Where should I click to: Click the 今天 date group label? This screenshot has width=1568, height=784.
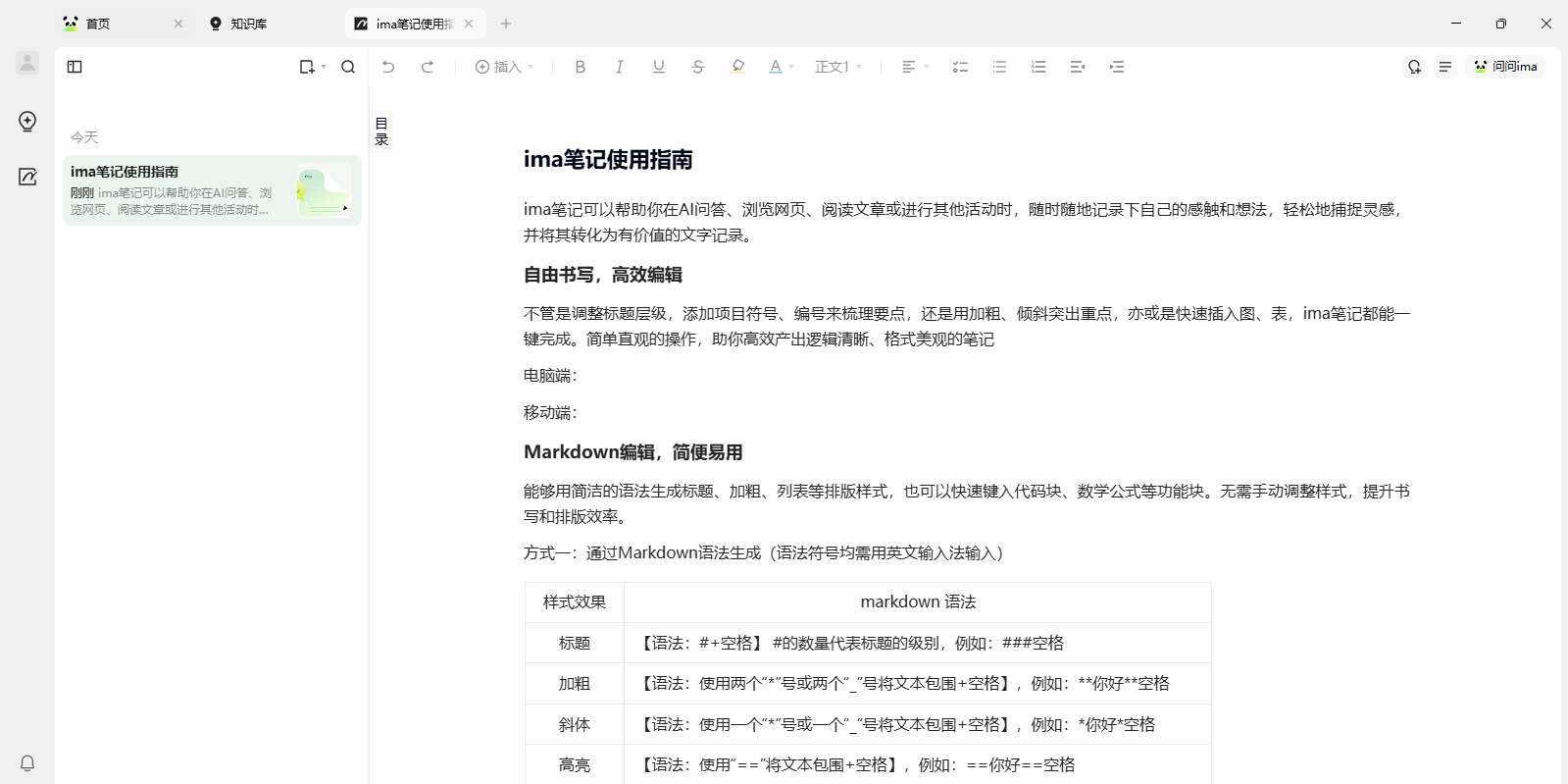click(84, 137)
